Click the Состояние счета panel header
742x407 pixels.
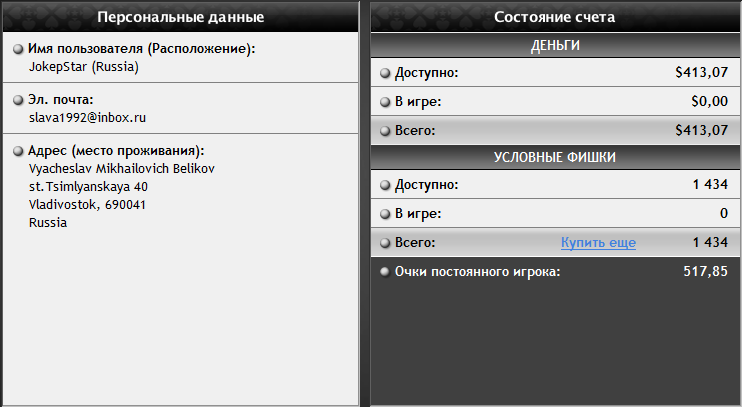(555, 17)
